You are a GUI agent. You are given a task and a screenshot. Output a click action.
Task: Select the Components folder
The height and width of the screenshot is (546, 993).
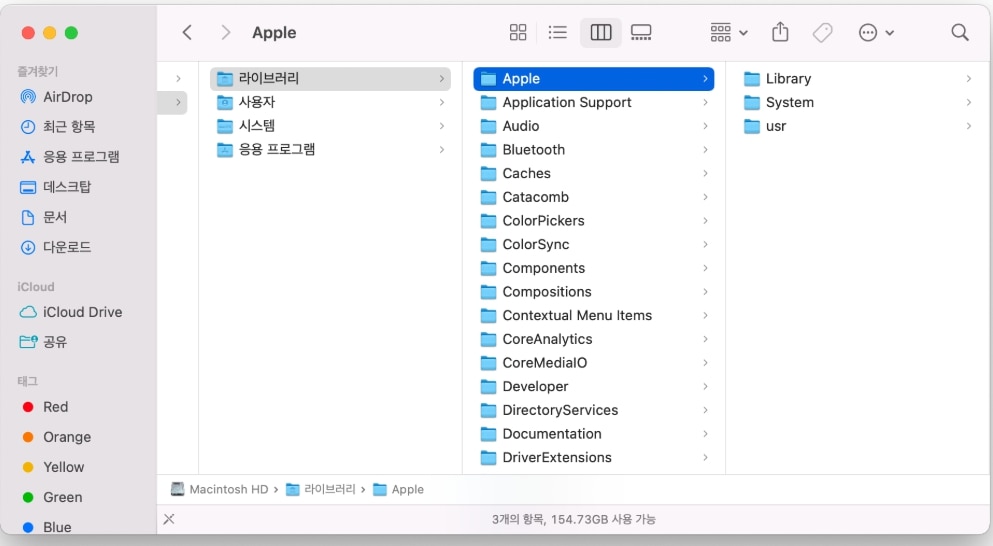pyautogui.click(x=593, y=268)
